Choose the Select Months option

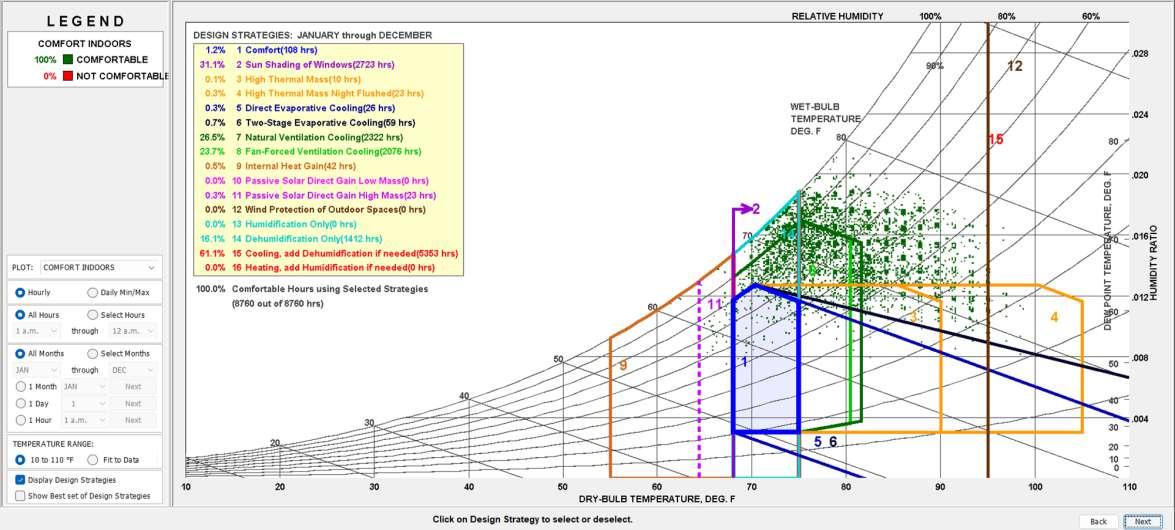click(x=119, y=353)
